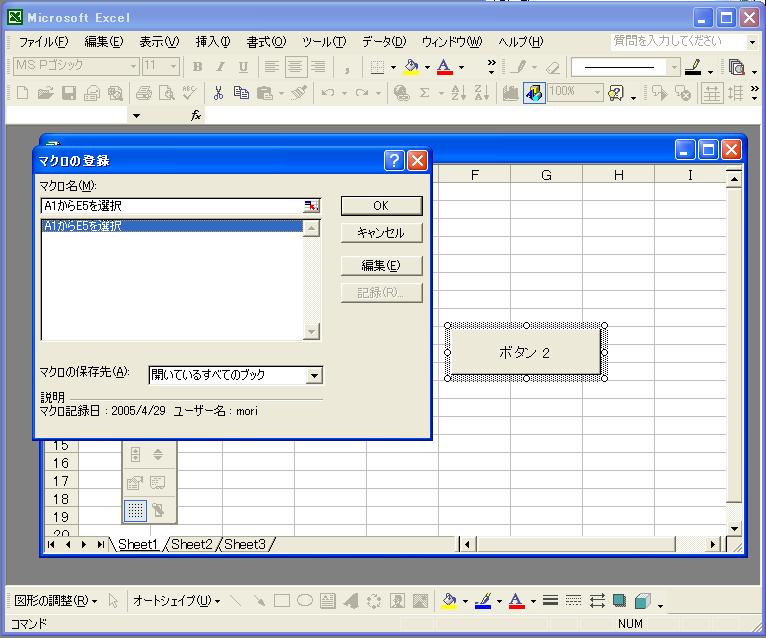Click fill color bucket in Drawing toolbar
This screenshot has height=638, width=766.
click(449, 600)
